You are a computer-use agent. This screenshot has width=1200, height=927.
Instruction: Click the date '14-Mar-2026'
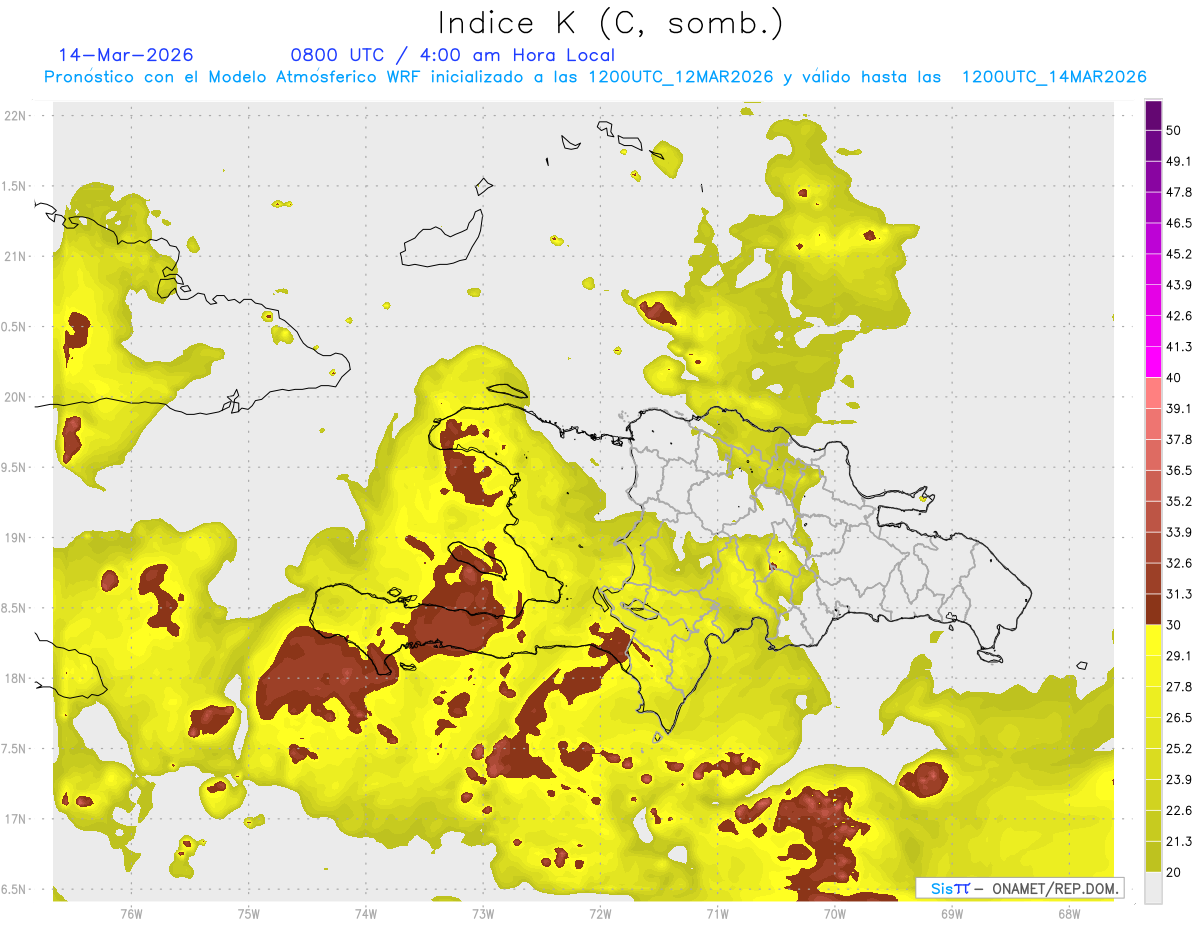[126, 55]
